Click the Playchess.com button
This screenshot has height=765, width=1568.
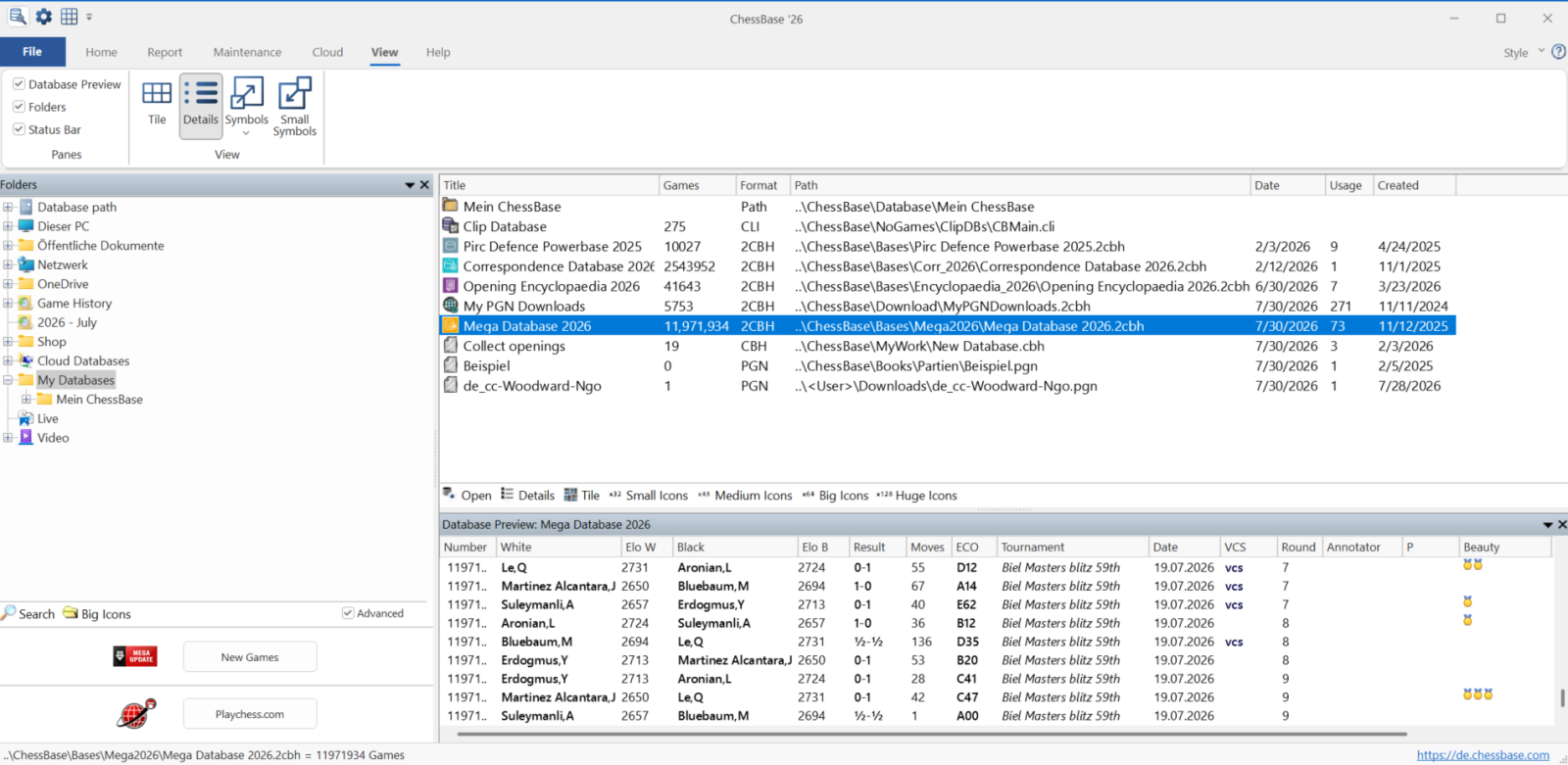click(x=250, y=714)
